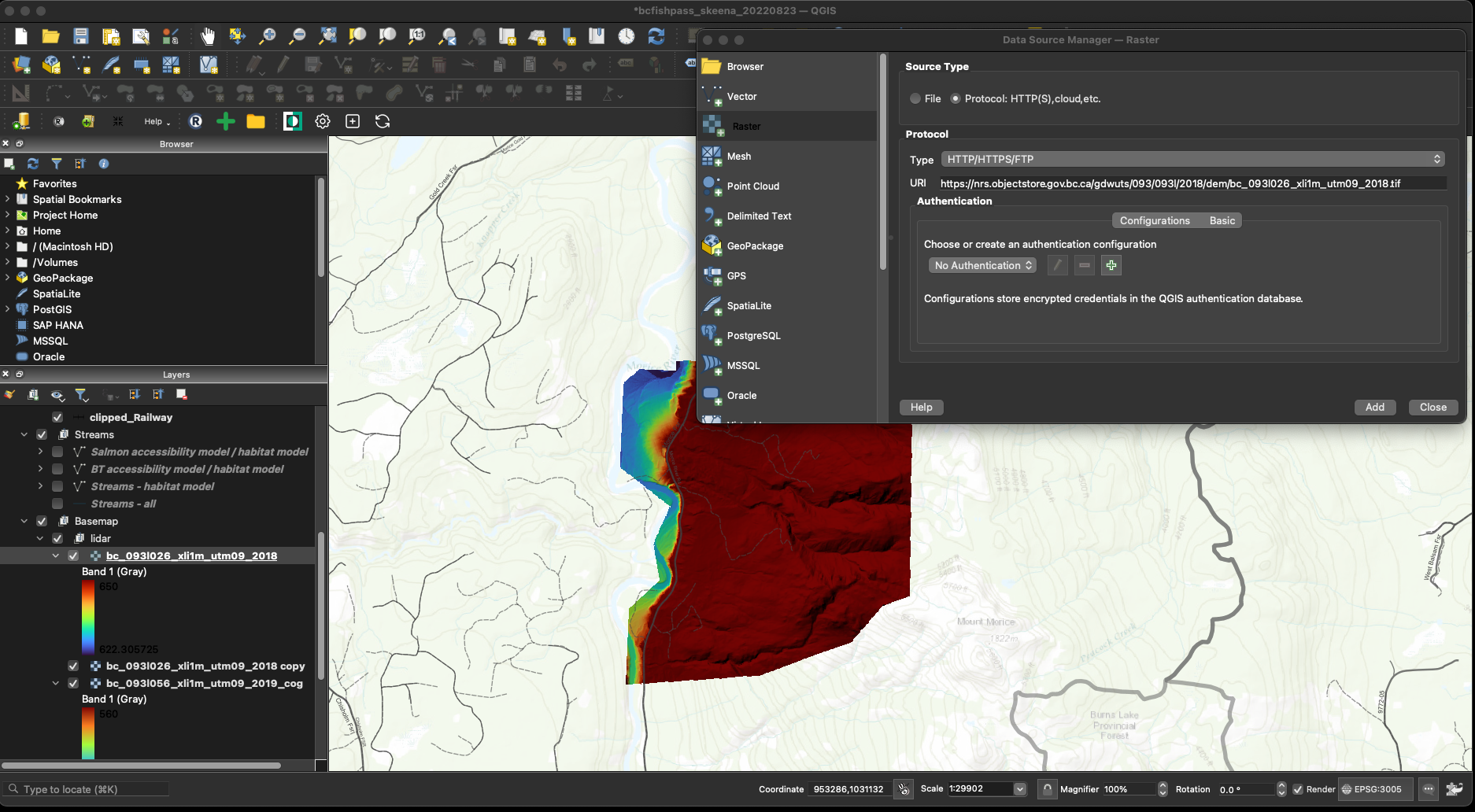
Task: Expand BT accessibility model layer
Action: (x=40, y=469)
